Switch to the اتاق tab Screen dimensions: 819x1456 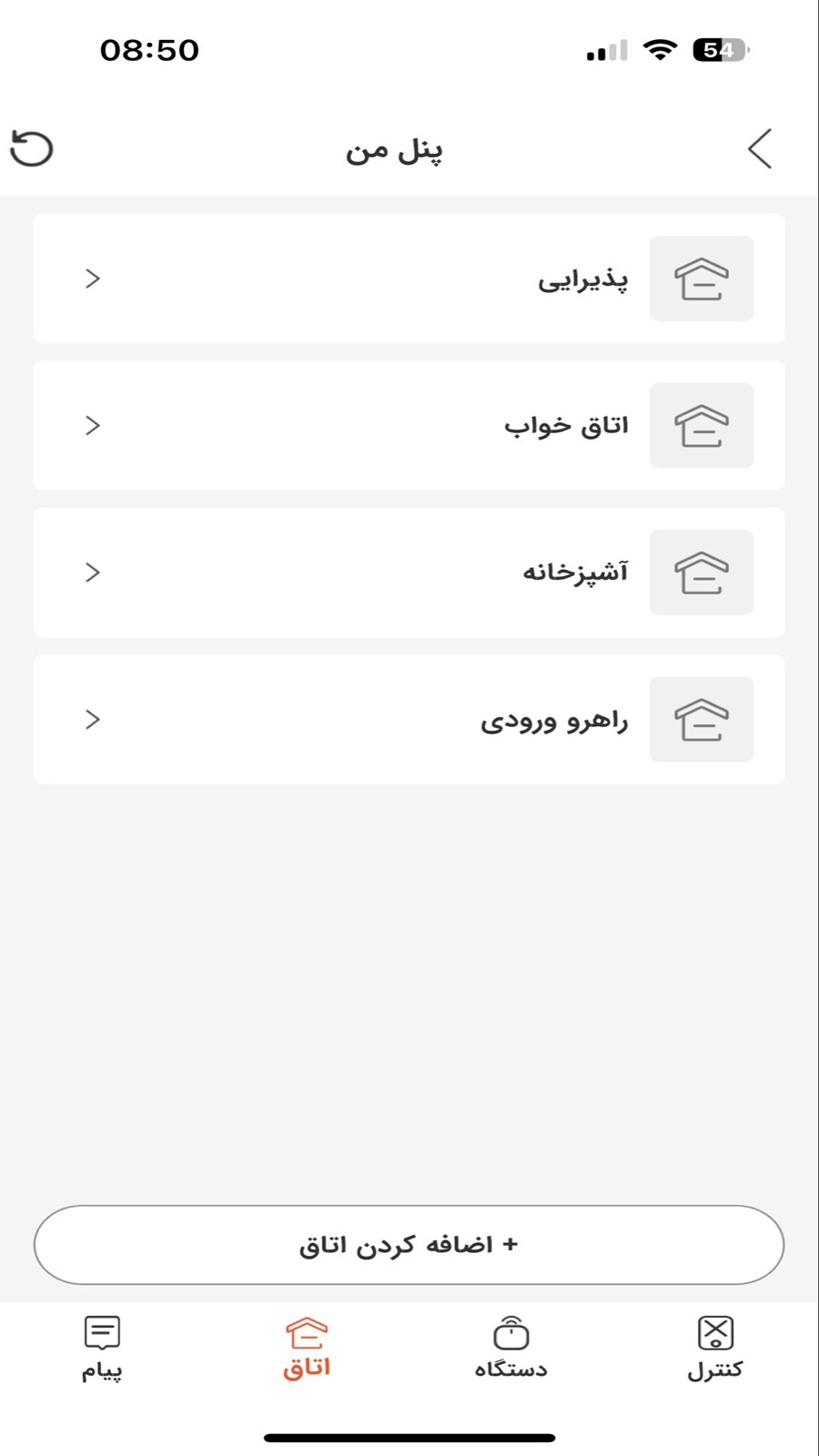pos(307,1349)
